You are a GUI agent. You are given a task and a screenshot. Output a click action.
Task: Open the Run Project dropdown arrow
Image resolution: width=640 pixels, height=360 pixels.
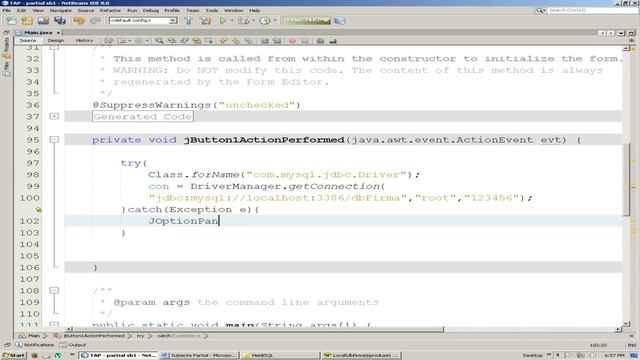[232, 20]
